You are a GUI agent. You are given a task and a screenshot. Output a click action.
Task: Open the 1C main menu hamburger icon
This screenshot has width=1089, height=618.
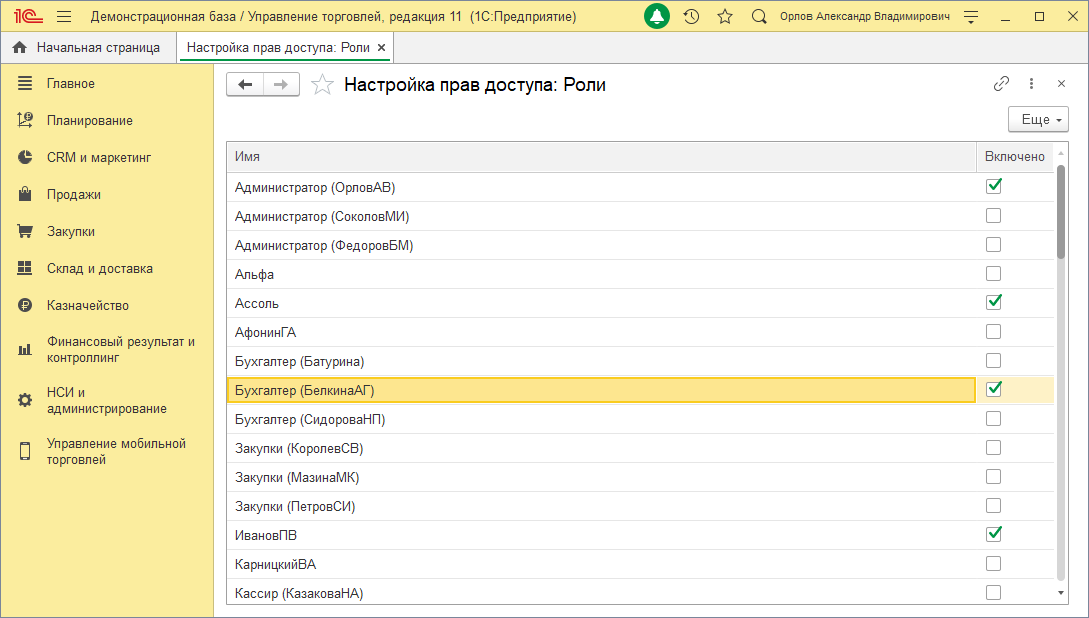point(64,17)
